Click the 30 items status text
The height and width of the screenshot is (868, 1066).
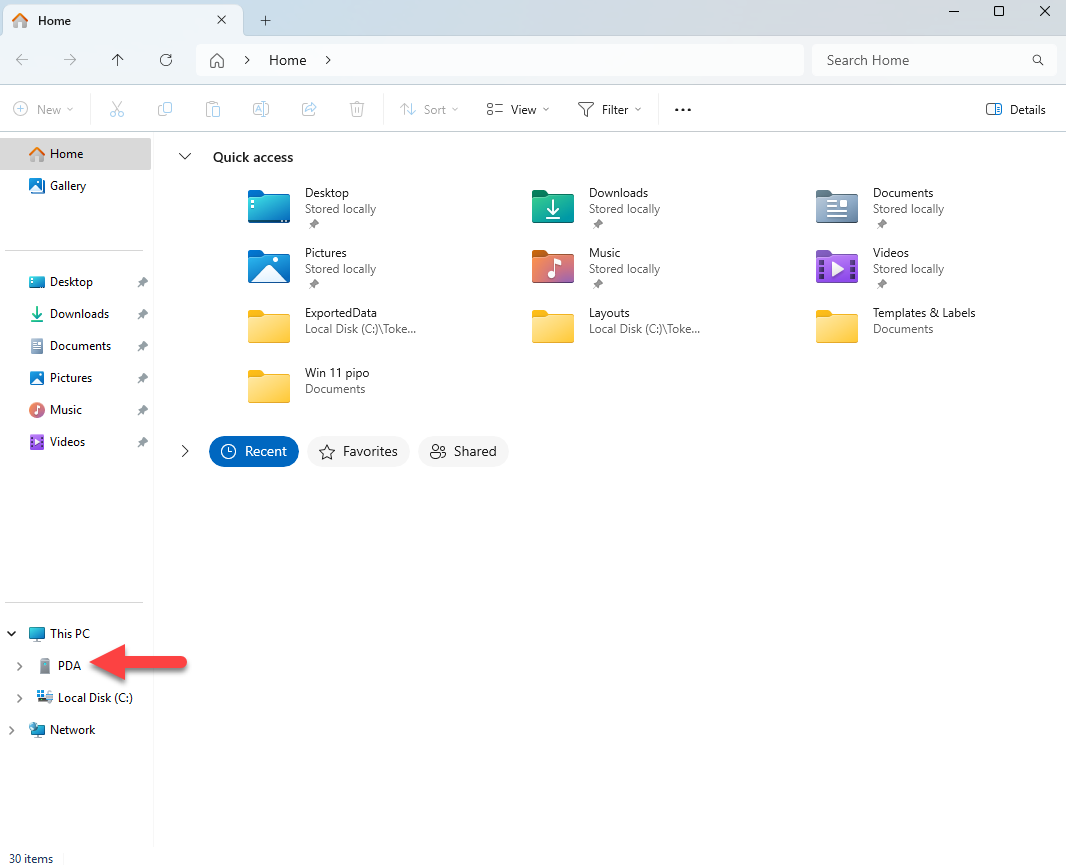pos(31,858)
